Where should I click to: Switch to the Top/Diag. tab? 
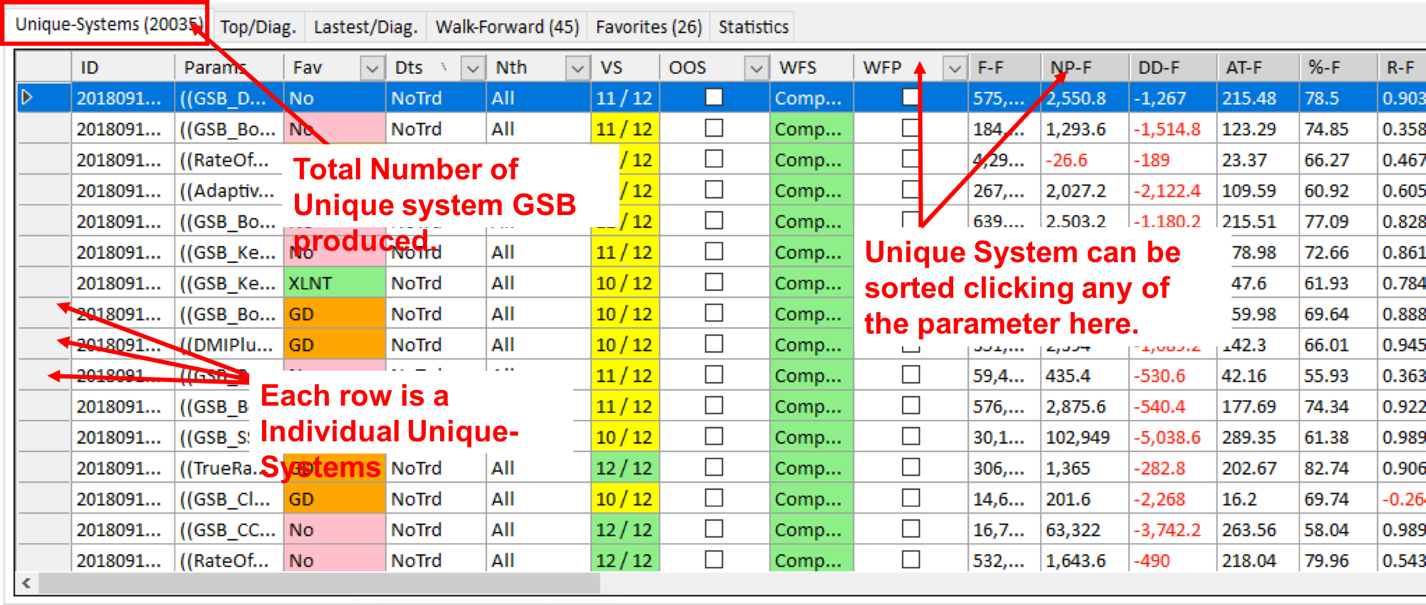tap(258, 27)
